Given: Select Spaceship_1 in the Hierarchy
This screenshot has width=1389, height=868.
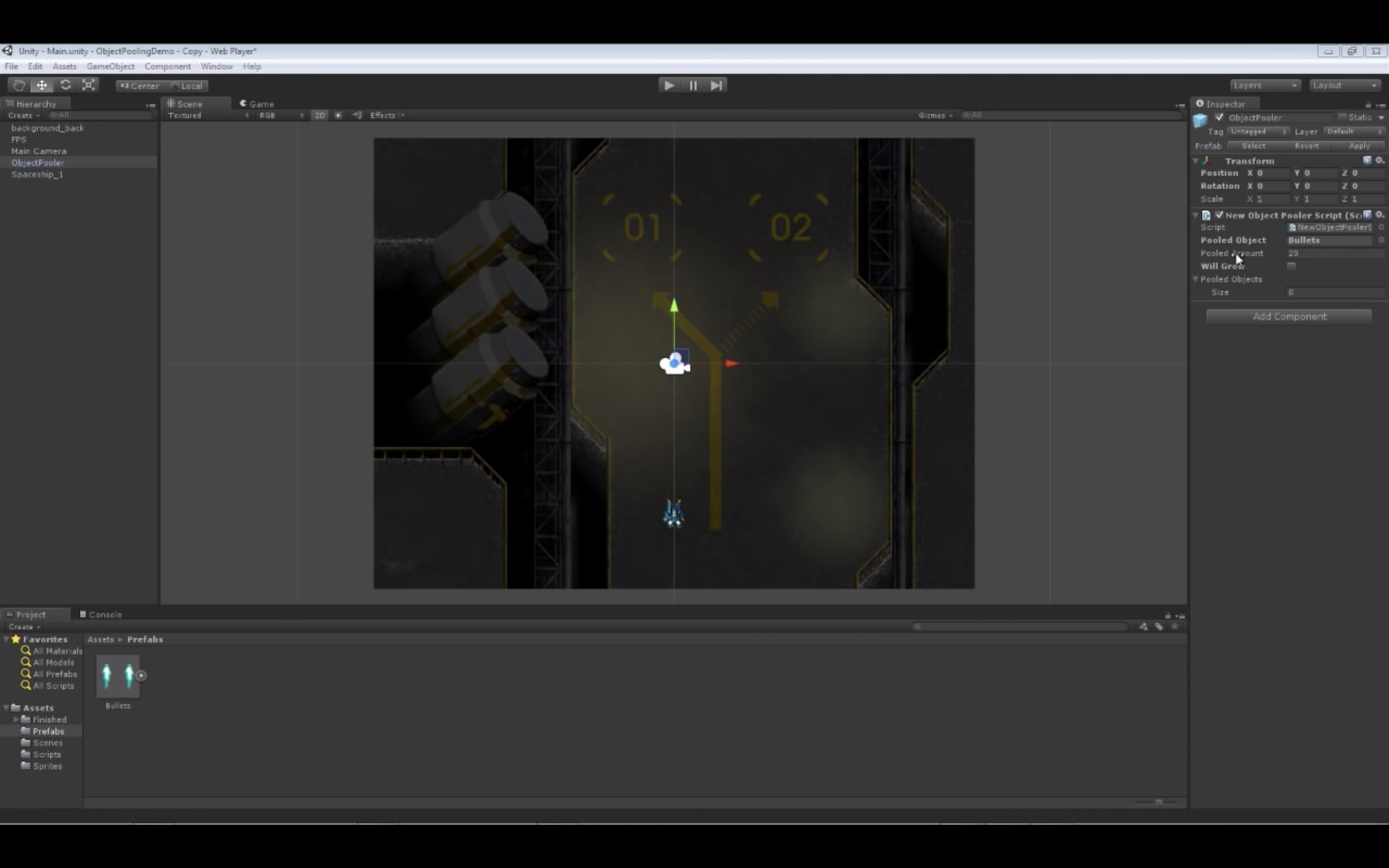Looking at the screenshot, I should (37, 174).
